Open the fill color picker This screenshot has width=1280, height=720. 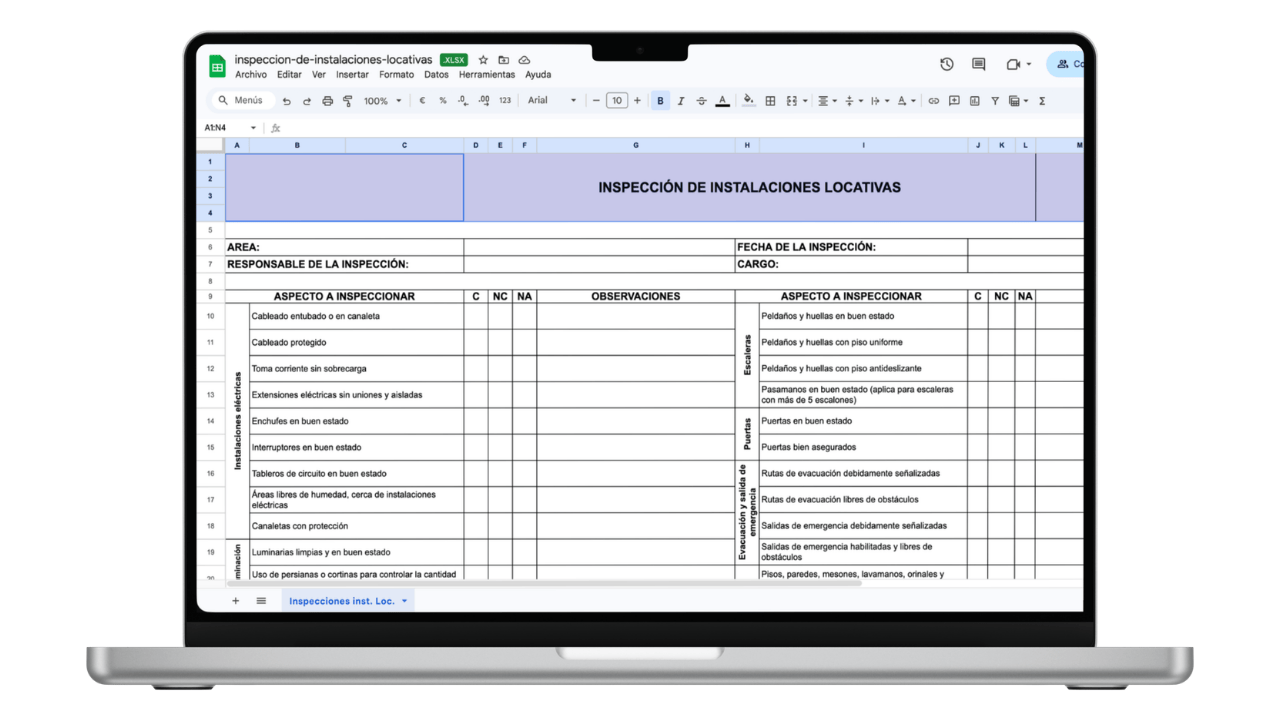point(748,101)
